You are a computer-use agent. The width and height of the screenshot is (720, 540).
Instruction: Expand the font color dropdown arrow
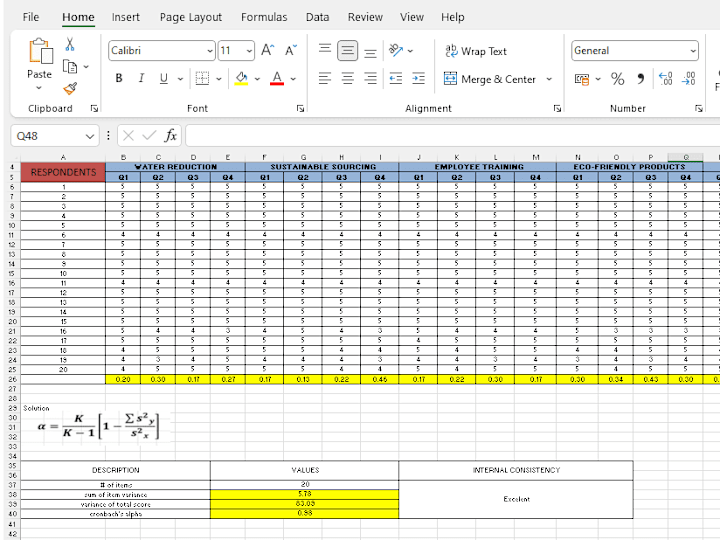(x=293, y=79)
